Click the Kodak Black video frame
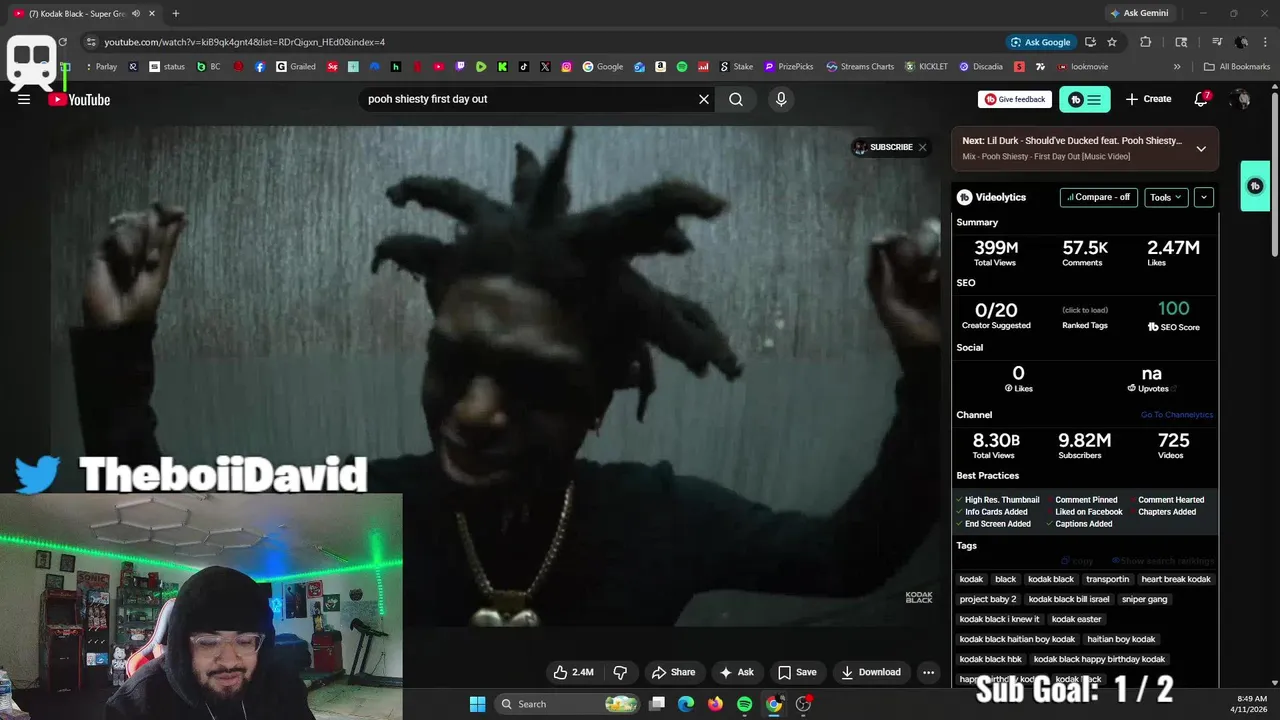1280x720 pixels. (x=496, y=376)
